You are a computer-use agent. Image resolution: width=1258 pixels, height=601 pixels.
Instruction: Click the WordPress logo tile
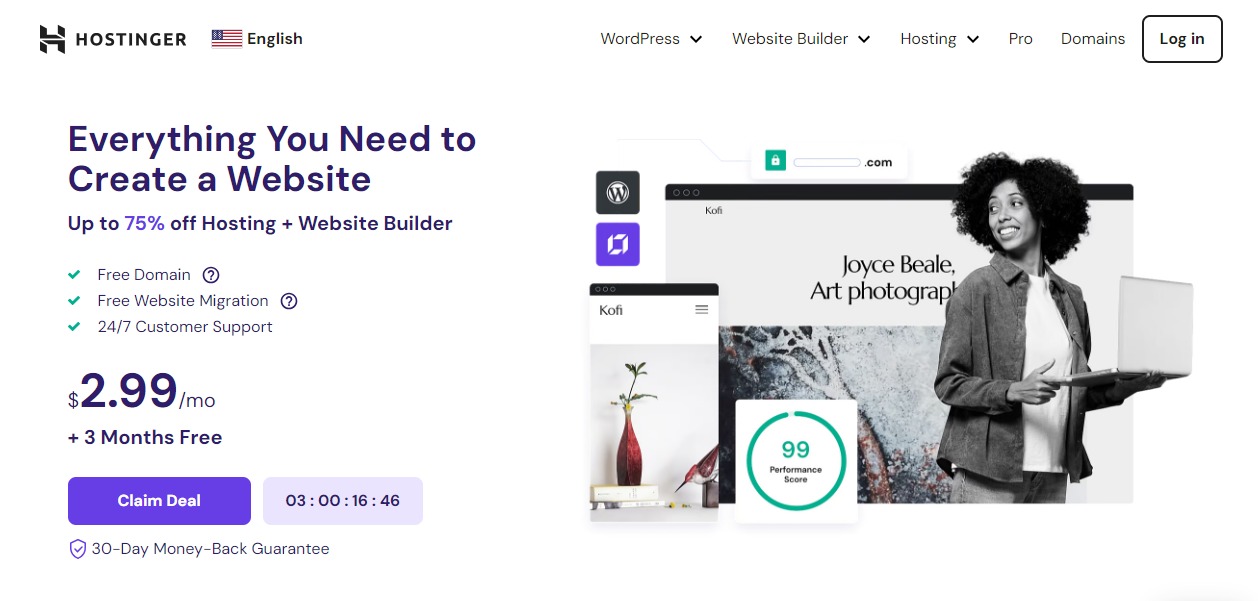click(618, 193)
